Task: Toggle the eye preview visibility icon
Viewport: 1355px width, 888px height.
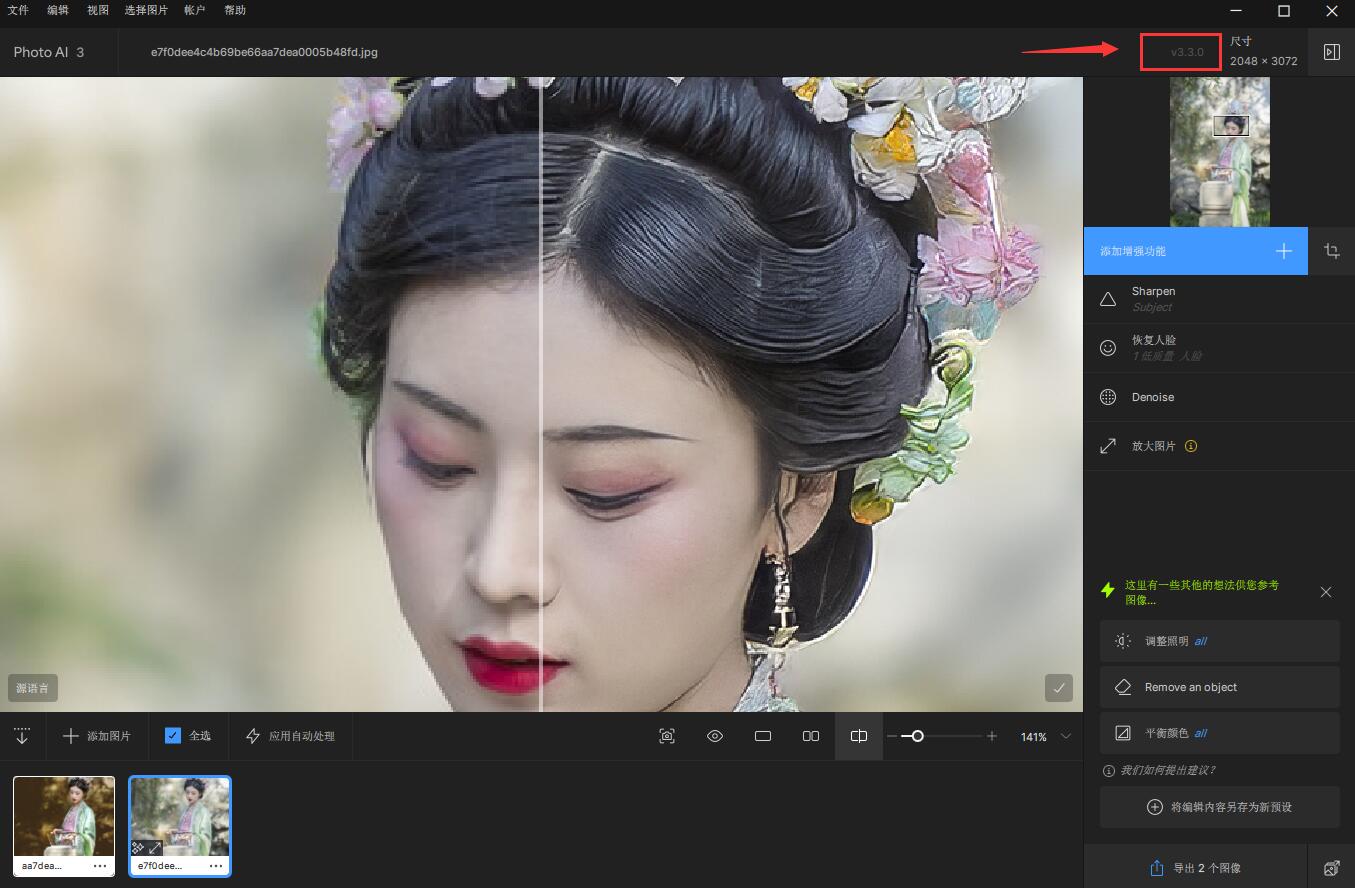Action: (715, 736)
